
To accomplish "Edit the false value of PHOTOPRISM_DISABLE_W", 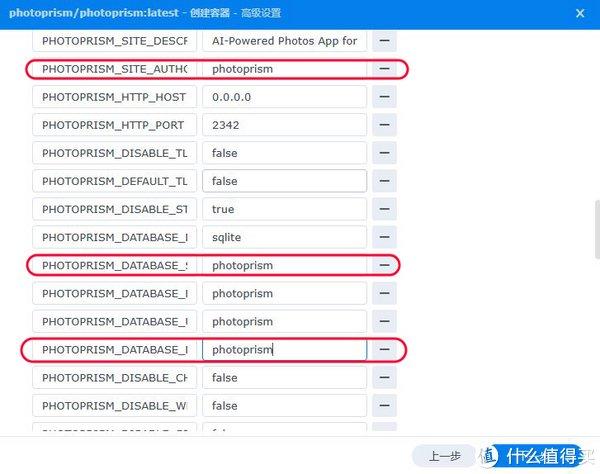I will (284, 406).
